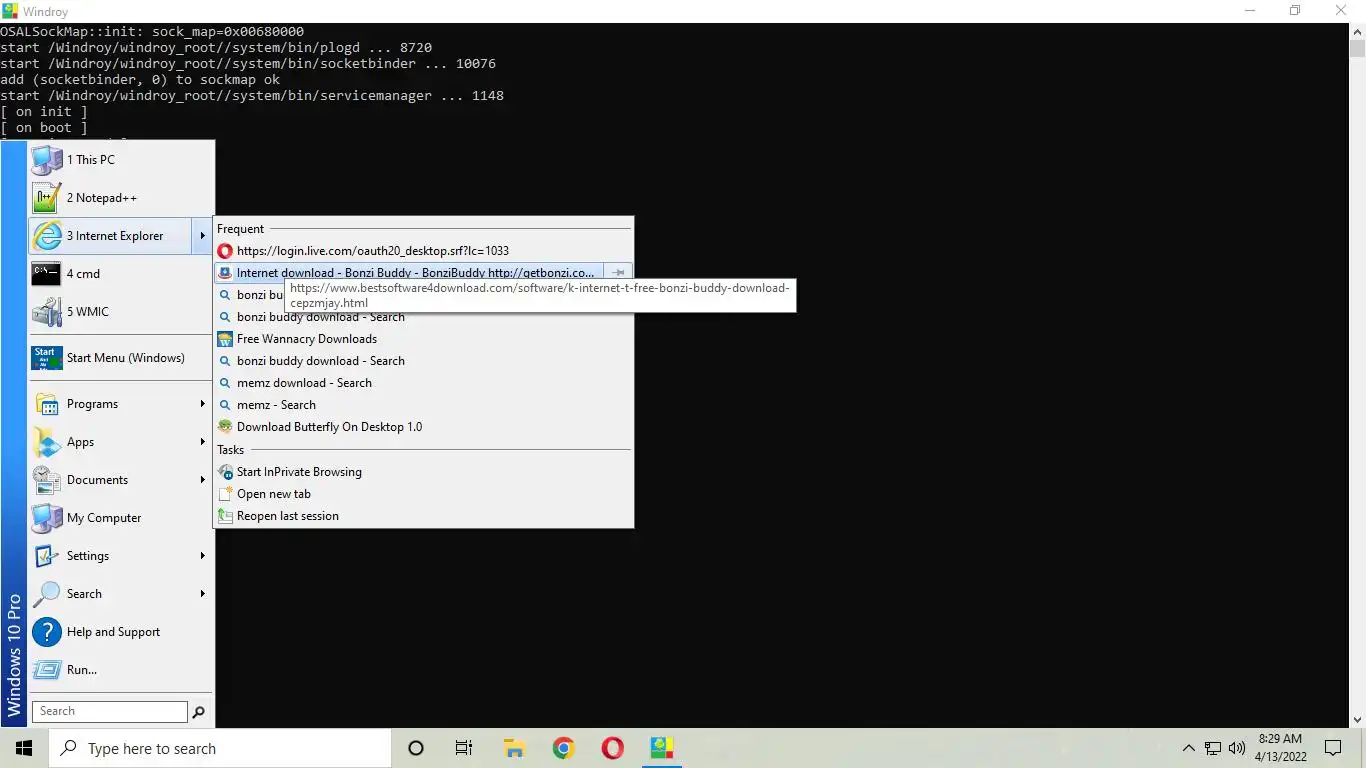Screen dimensions: 1366x768
Task: Show hidden system tray icons
Action: coord(1189,748)
